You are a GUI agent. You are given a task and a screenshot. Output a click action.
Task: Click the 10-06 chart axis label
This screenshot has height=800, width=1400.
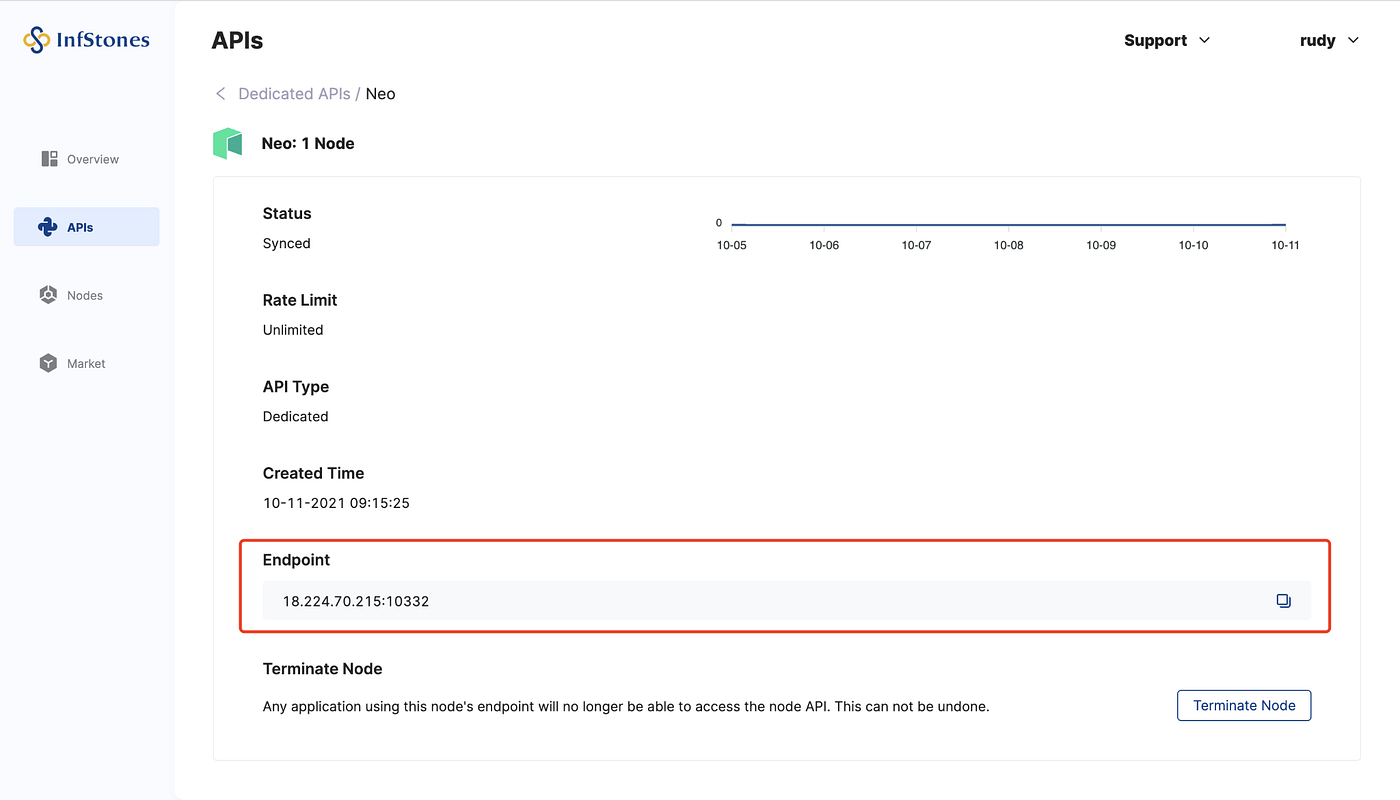[824, 245]
